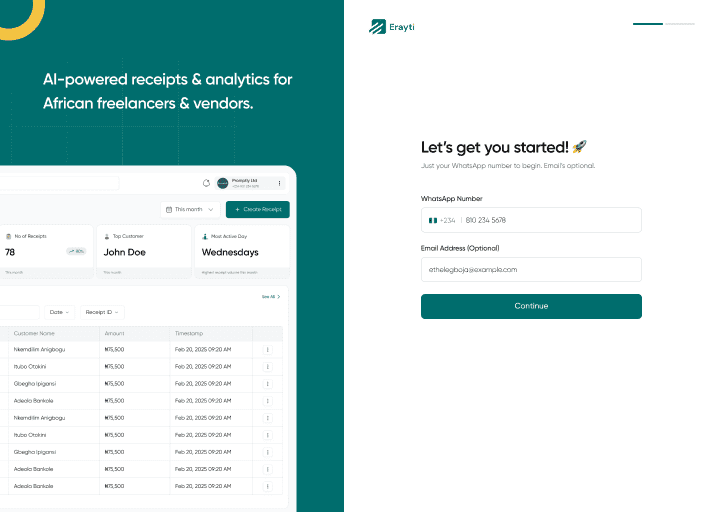Image resolution: width=720 pixels, height=512 pixels.
Task: Click the Nigerian flag country code
Action: click(x=441, y=220)
